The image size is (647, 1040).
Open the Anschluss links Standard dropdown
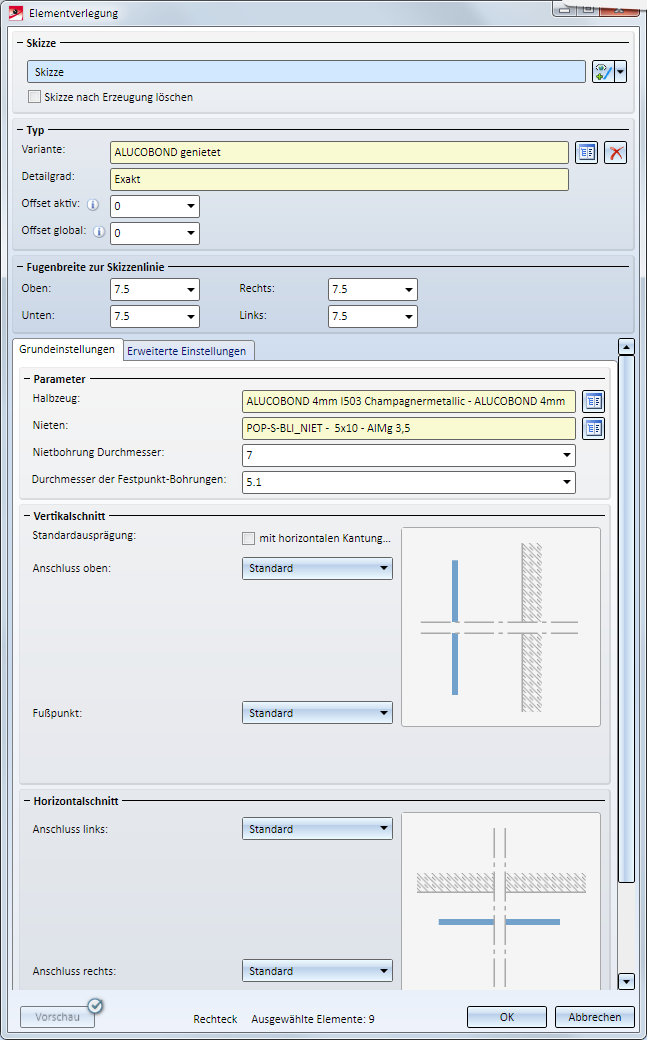click(x=317, y=829)
